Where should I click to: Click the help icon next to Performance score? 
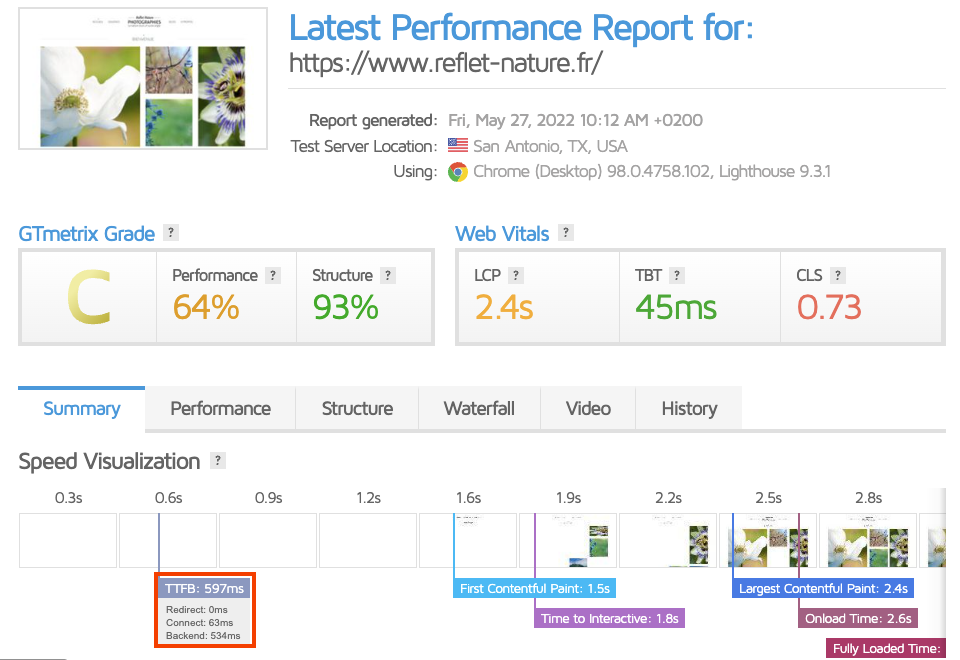[273, 276]
